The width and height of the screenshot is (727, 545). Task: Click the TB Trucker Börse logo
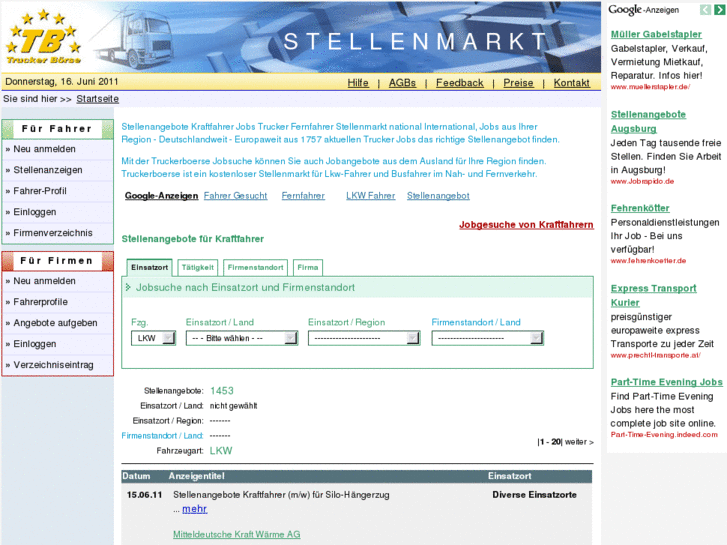[44, 37]
